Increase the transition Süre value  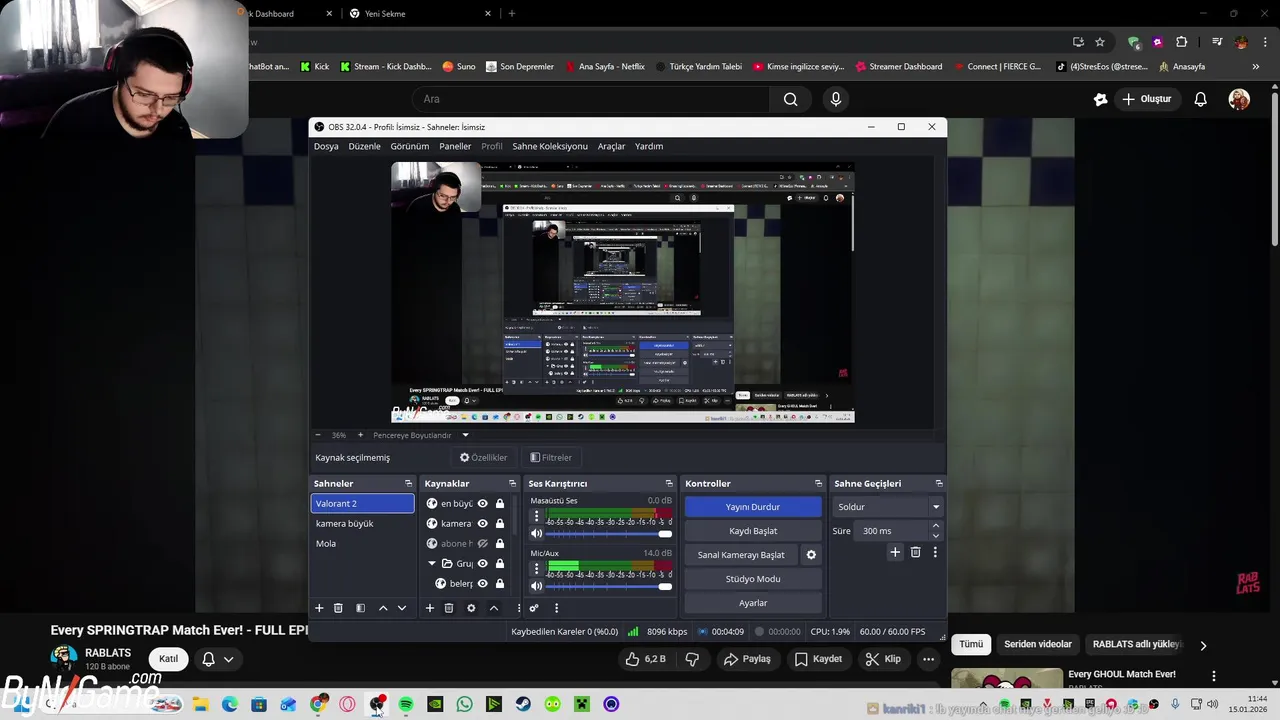[936, 526]
